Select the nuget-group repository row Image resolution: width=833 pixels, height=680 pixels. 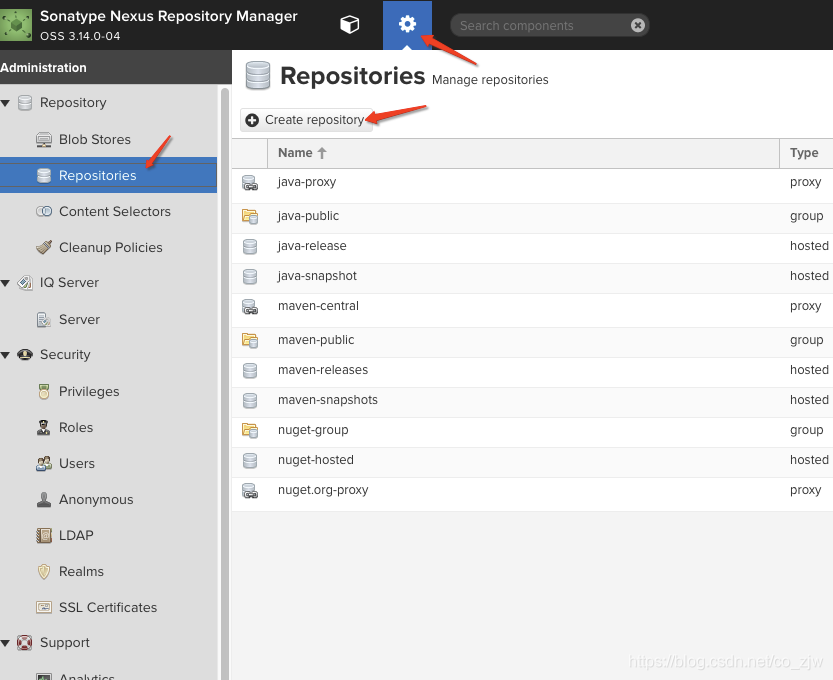pos(532,432)
